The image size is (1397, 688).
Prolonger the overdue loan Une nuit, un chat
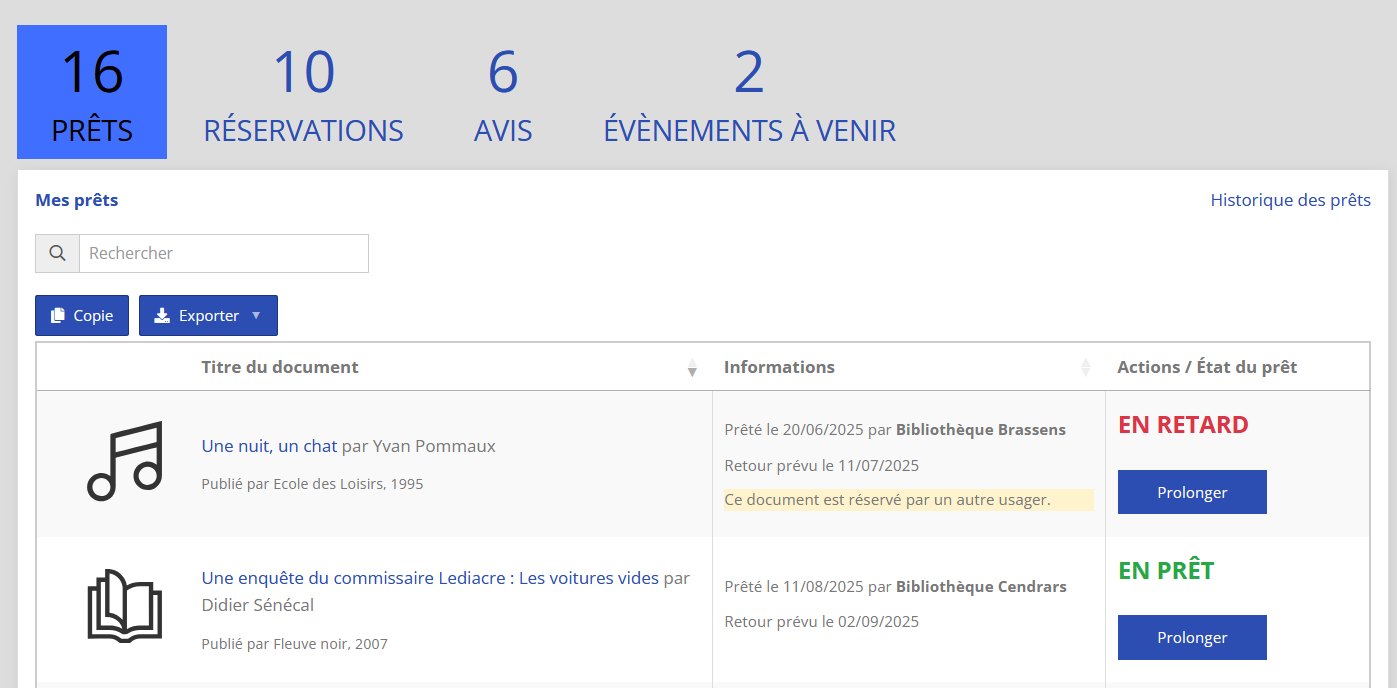(1192, 492)
